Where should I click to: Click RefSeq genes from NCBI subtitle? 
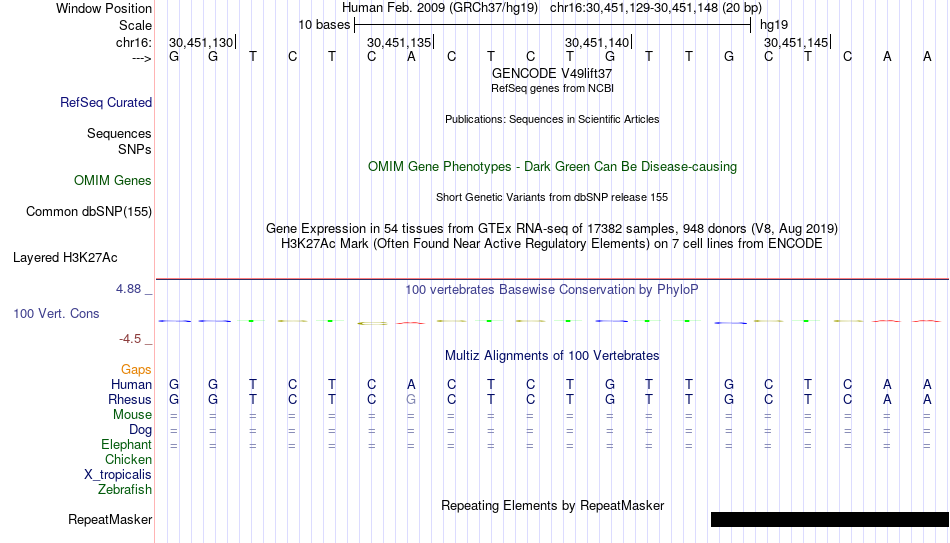click(552, 88)
